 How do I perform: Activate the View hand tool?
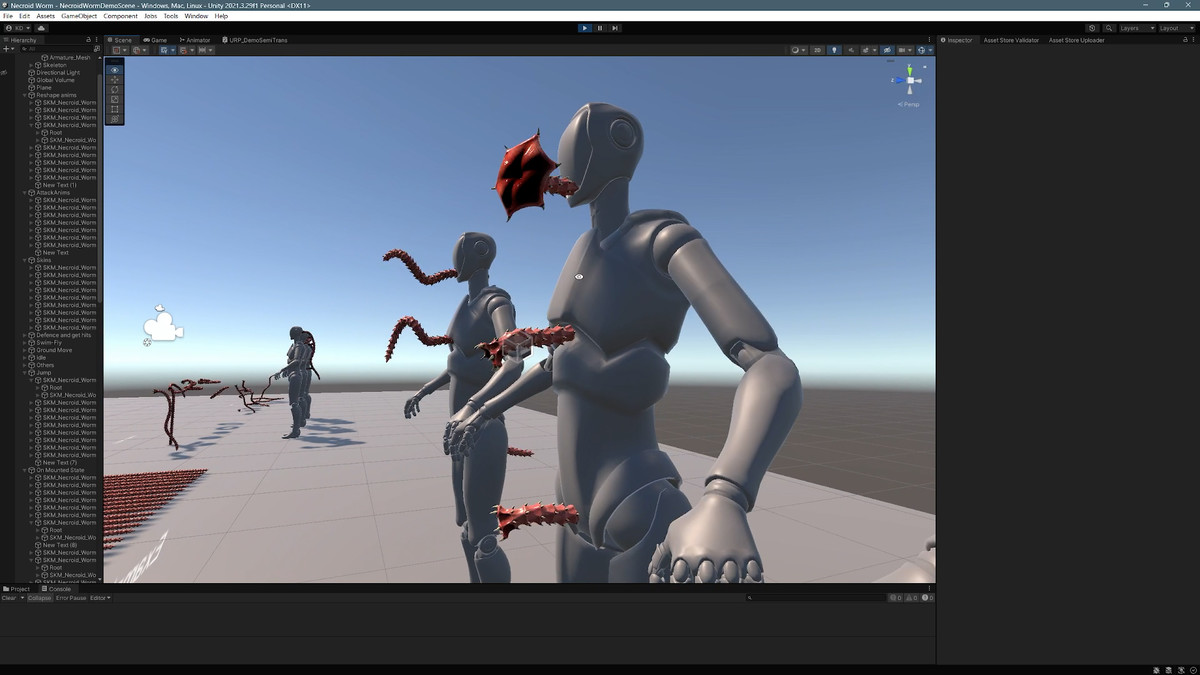(115, 70)
